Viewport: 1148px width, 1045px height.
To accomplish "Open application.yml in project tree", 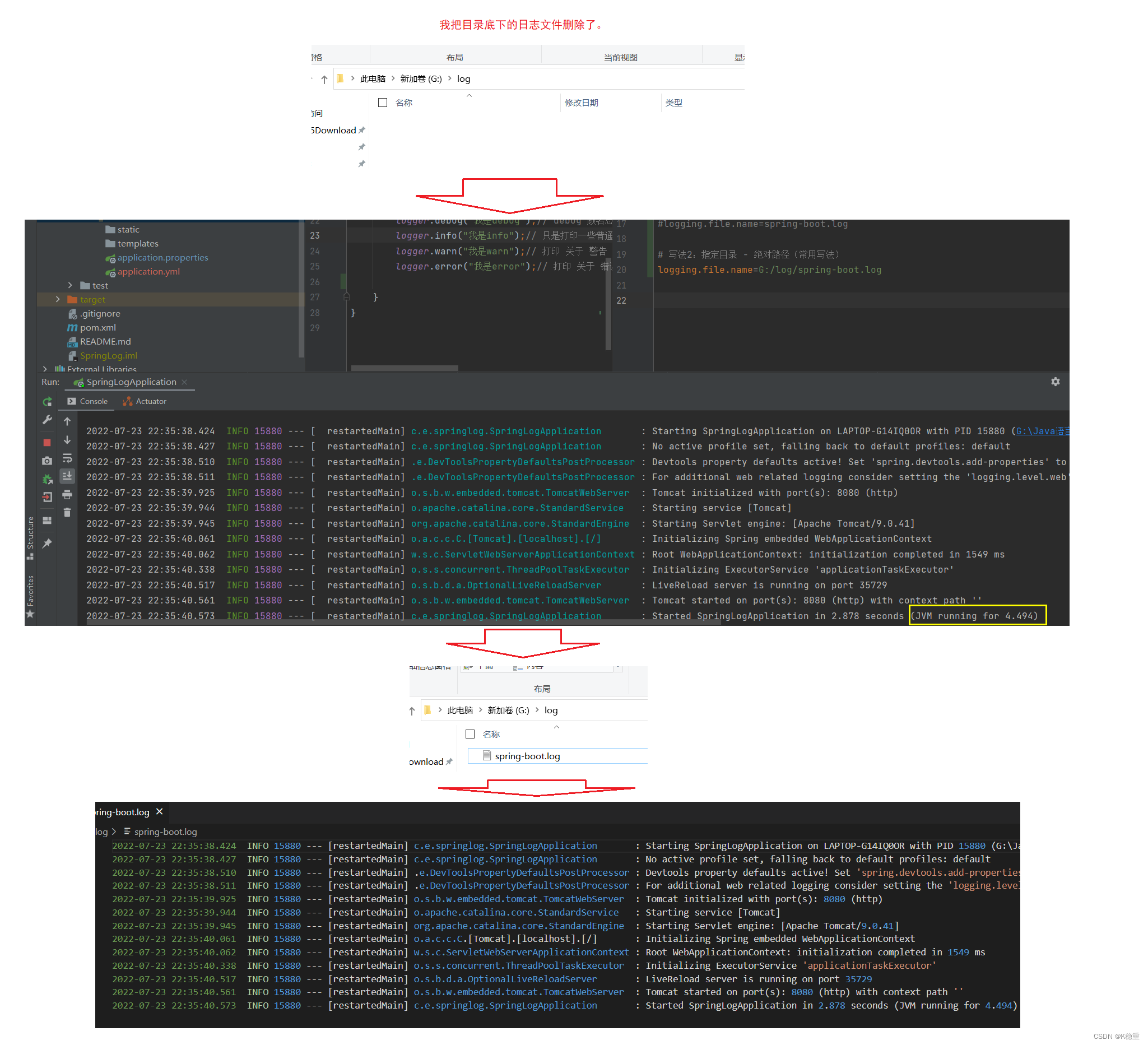I will coord(148,271).
